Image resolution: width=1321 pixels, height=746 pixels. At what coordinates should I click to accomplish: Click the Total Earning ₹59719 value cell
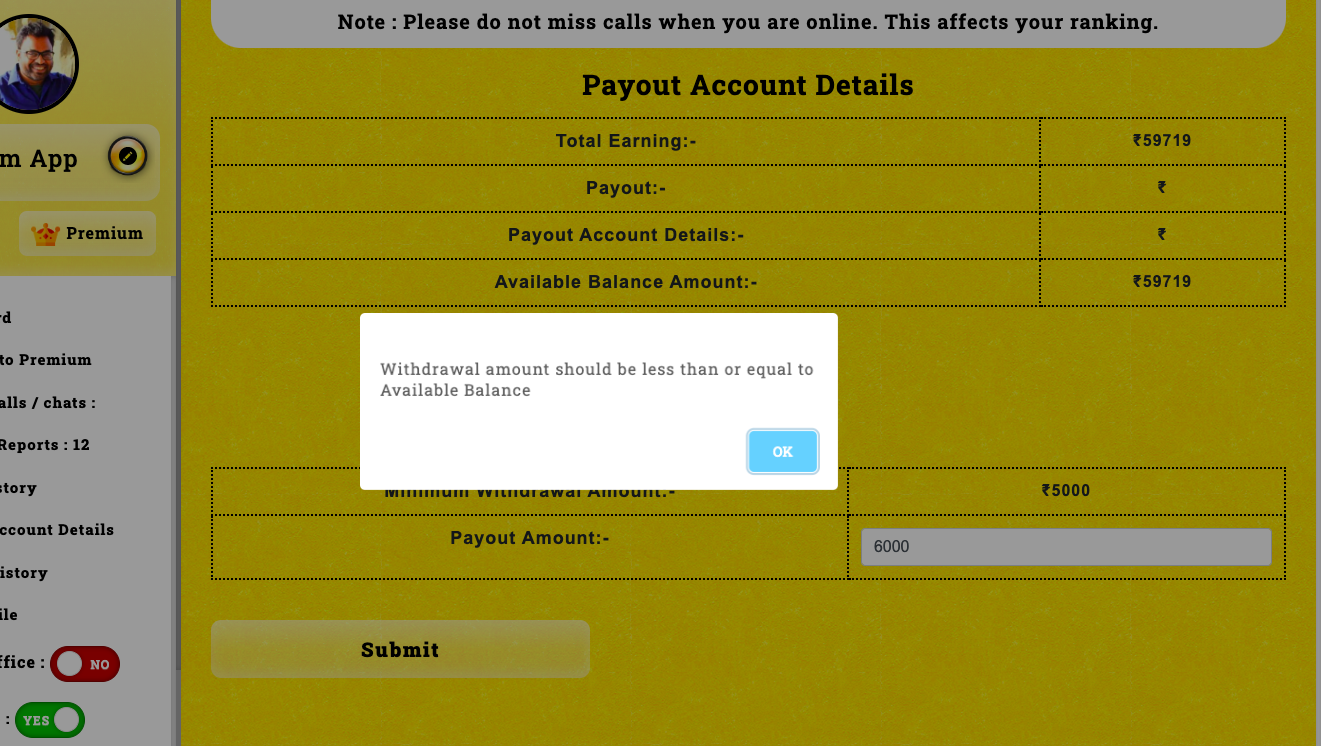1162,141
